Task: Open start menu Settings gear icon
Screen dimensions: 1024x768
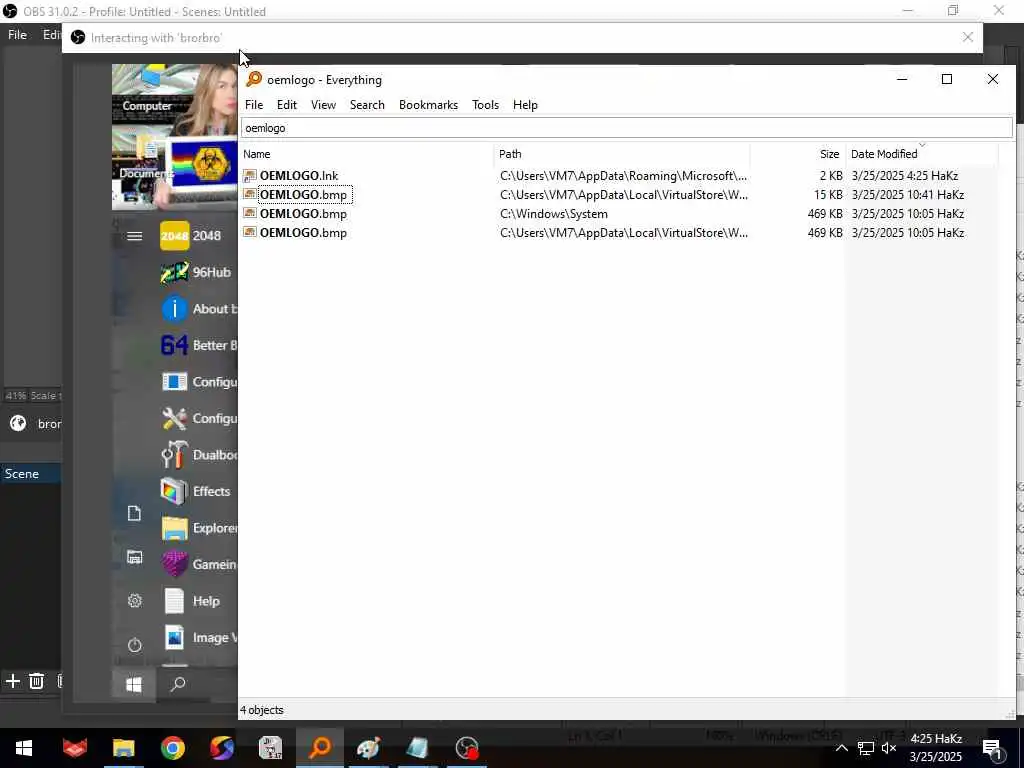Action: (x=135, y=601)
